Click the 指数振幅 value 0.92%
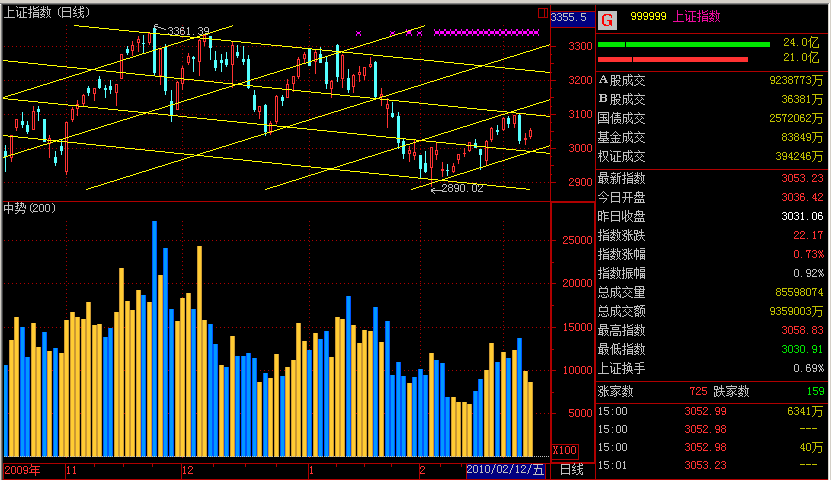 pyautogui.click(x=808, y=273)
